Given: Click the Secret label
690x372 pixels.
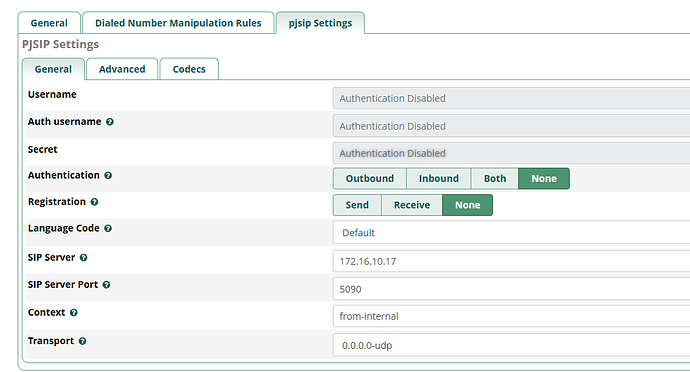Looking at the screenshot, I should point(43,149).
